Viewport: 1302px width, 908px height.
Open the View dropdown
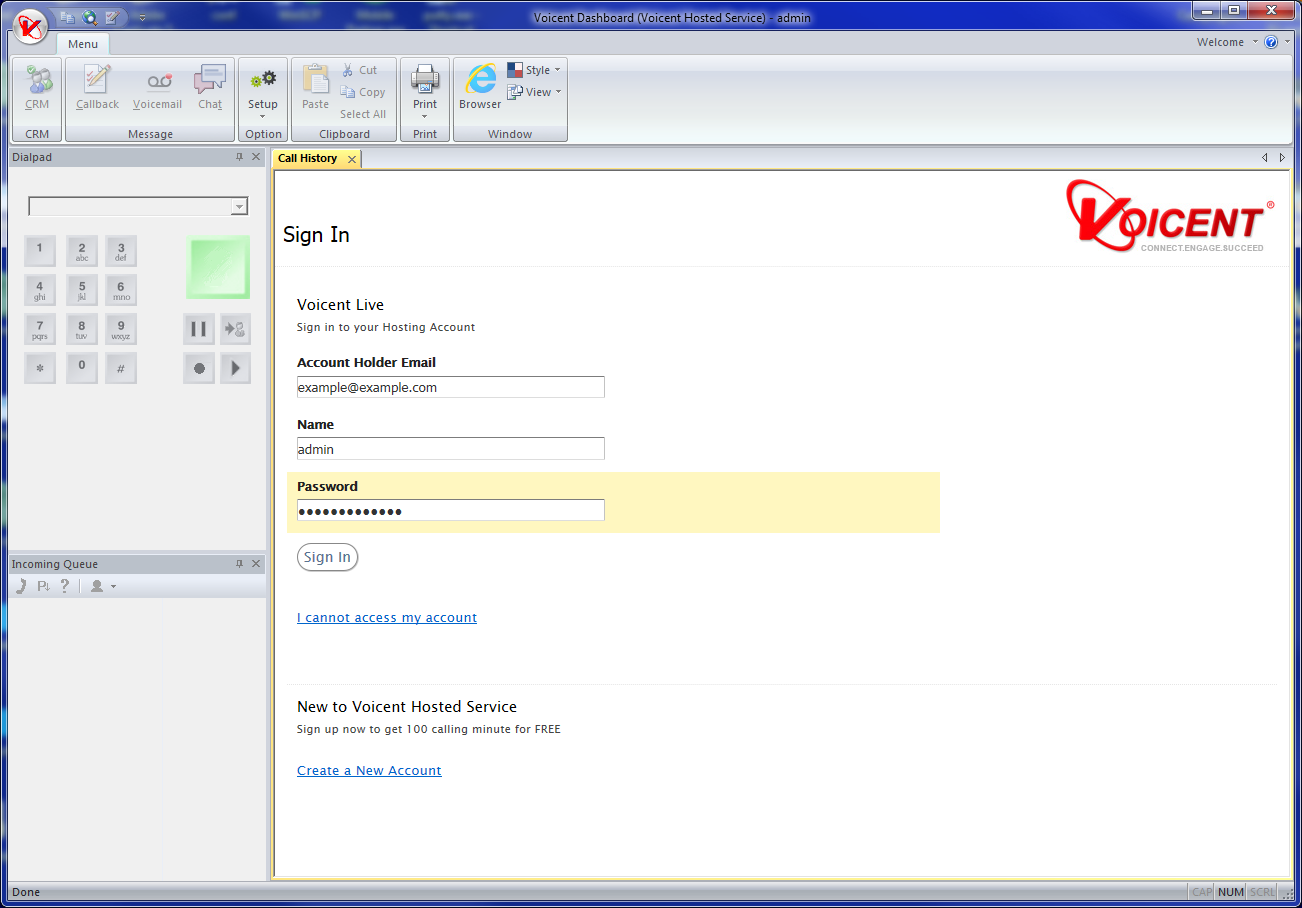[534, 92]
